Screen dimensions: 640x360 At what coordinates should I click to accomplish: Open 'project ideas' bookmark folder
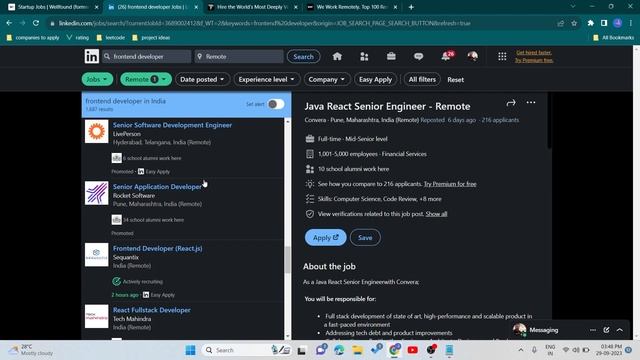pyautogui.click(x=151, y=38)
